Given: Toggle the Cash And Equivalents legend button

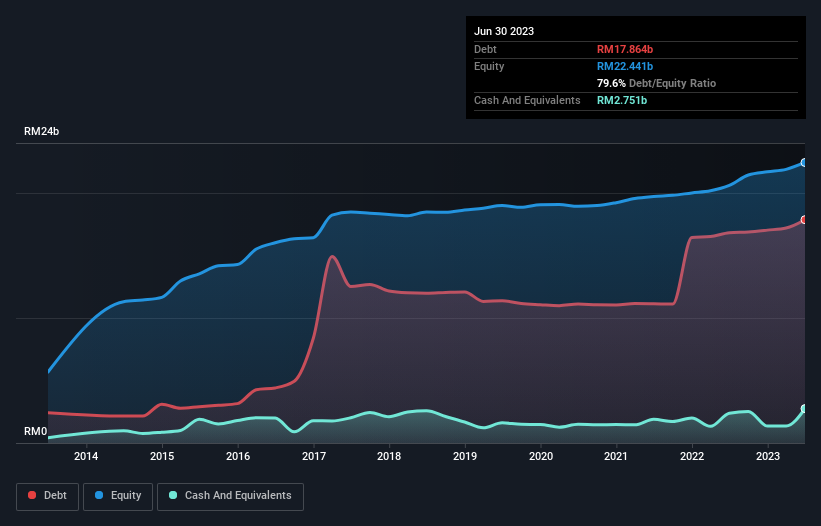Looking at the screenshot, I should pyautogui.click(x=230, y=496).
